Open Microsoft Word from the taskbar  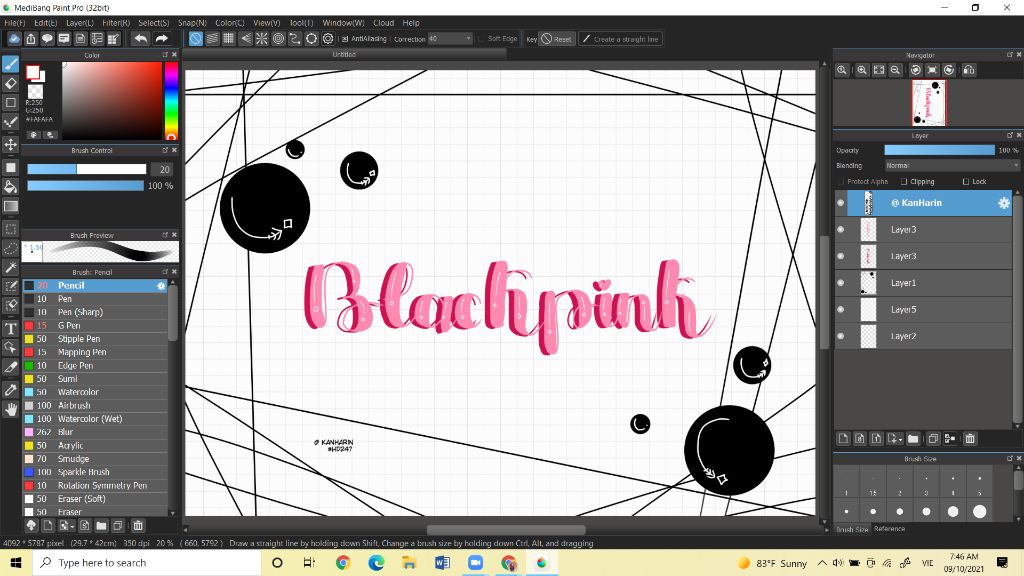click(x=442, y=563)
